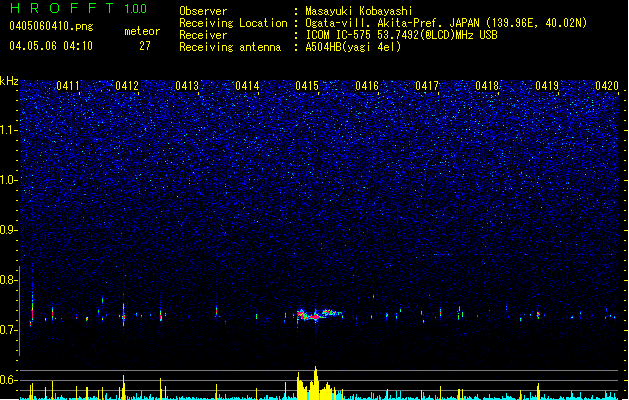Click the 0.9 kHz axis tick label

8,230
